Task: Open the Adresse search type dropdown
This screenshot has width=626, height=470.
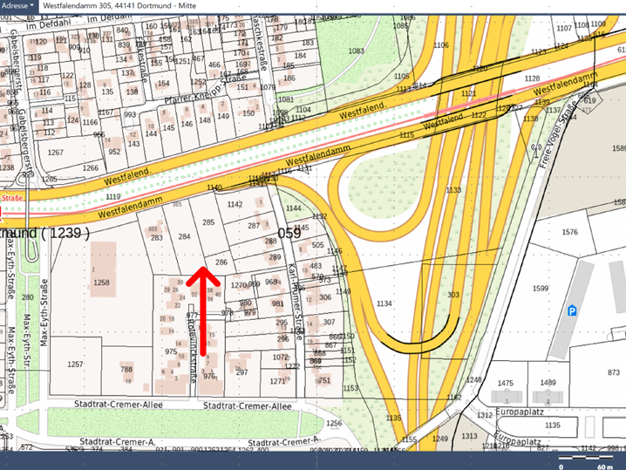Action: pos(18,6)
